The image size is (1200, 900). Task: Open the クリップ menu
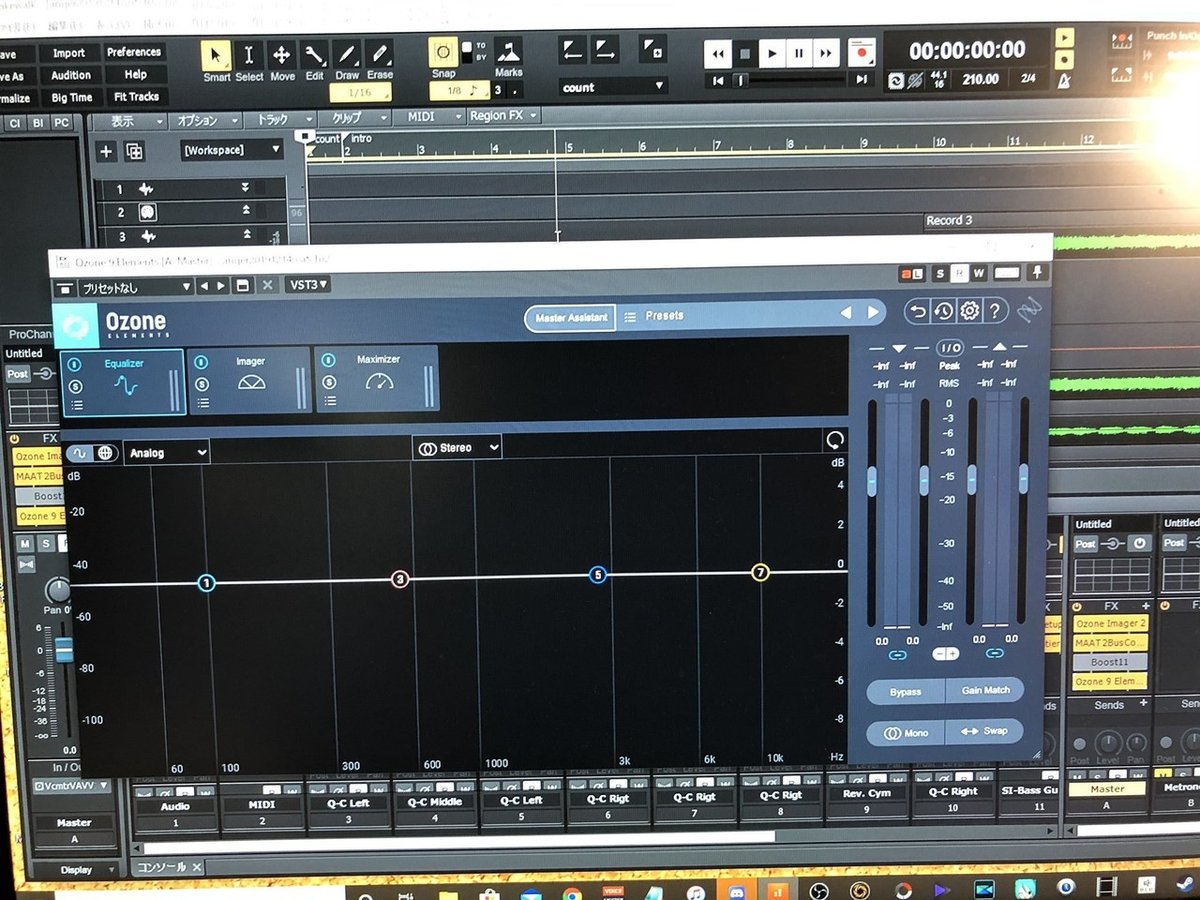355,119
